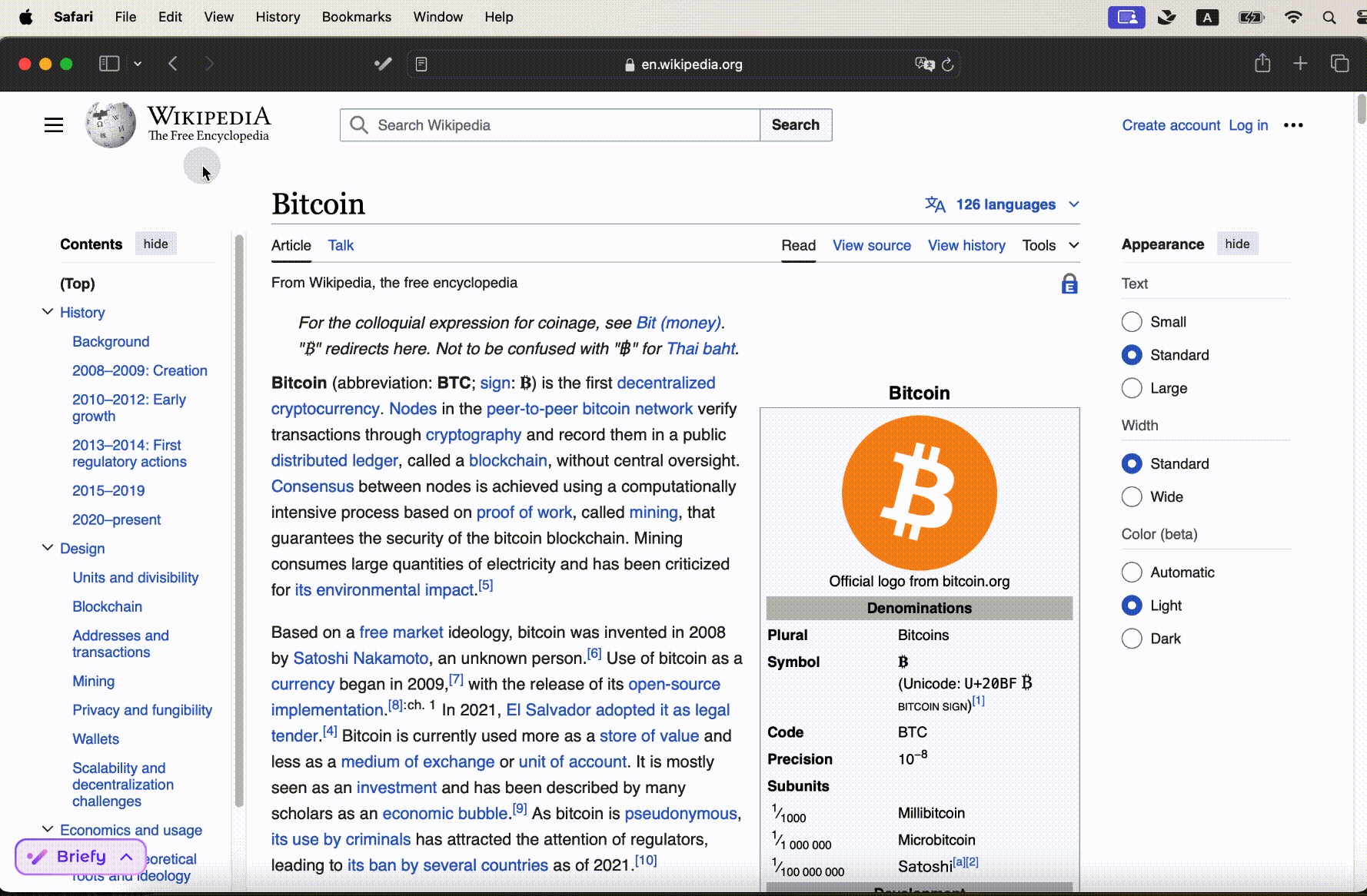Click the Search button
1367x896 pixels.
[796, 125]
